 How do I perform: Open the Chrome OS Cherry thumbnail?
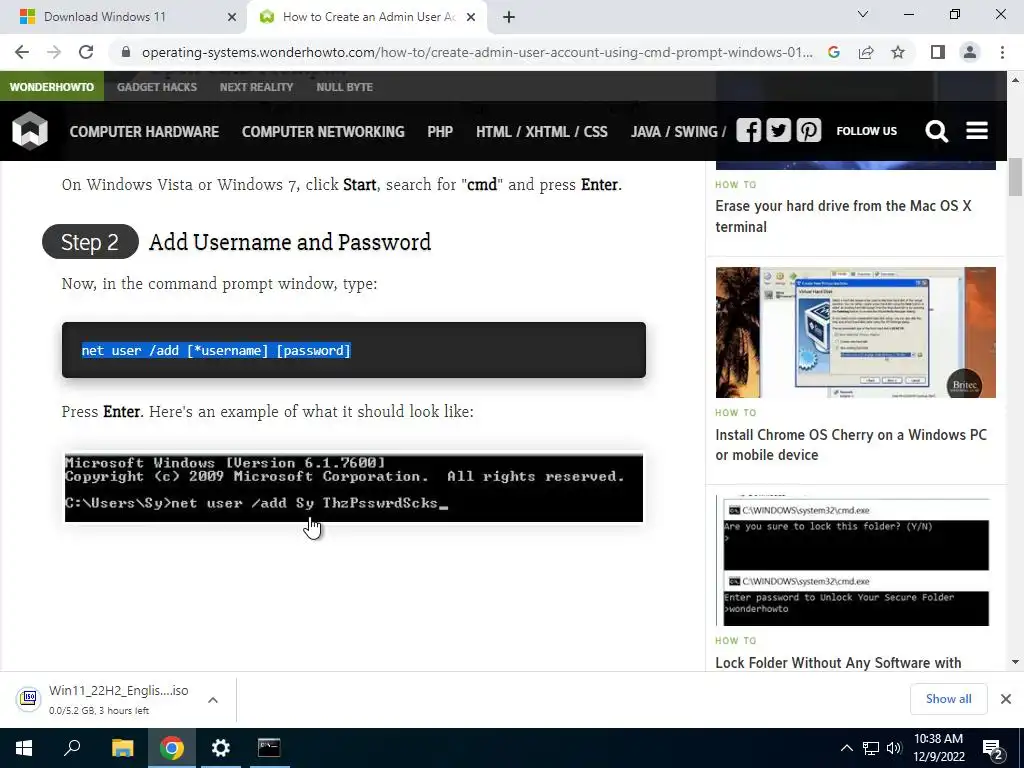(856, 332)
